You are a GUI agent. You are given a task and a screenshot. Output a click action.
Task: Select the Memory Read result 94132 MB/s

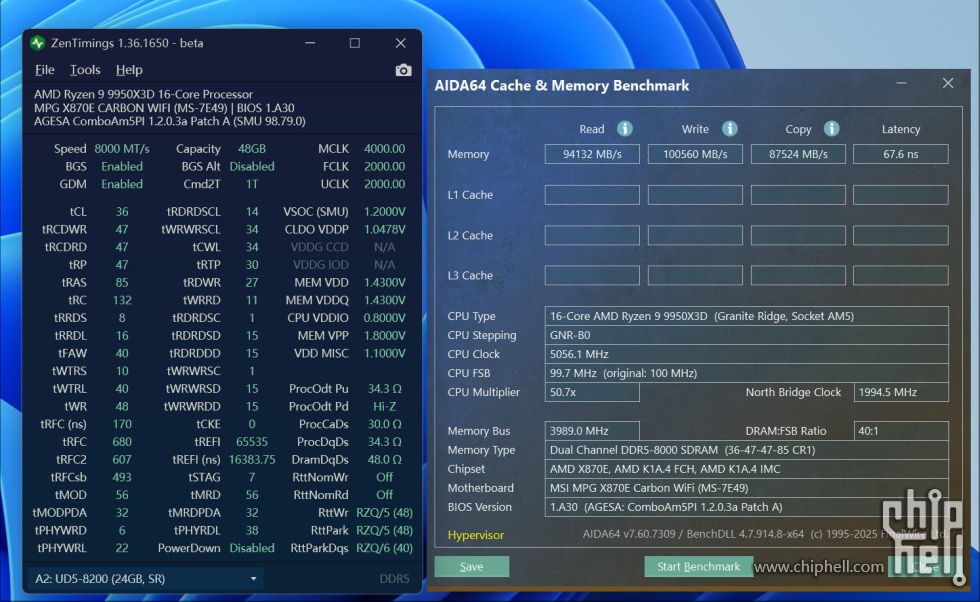coord(592,154)
